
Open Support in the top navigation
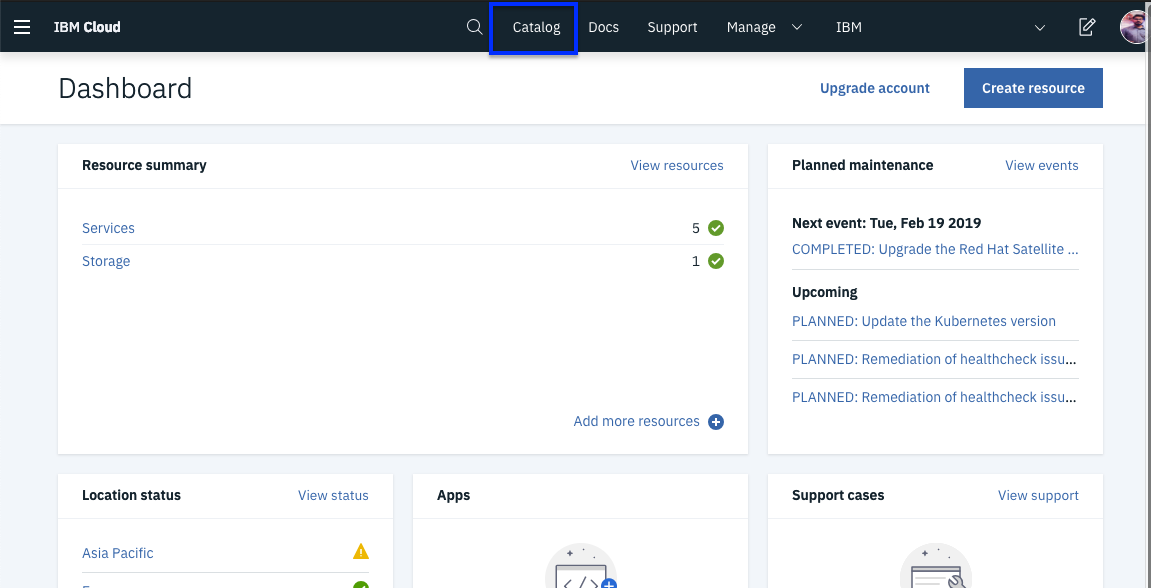tap(672, 27)
